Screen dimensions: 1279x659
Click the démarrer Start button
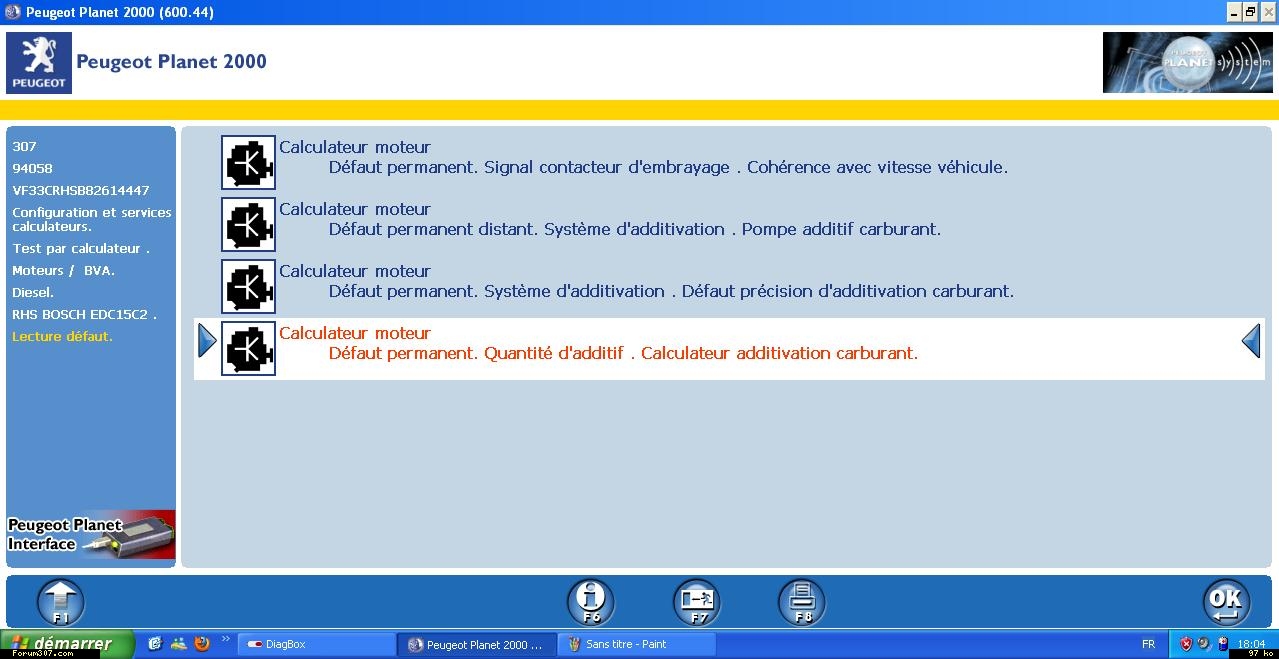[67, 644]
